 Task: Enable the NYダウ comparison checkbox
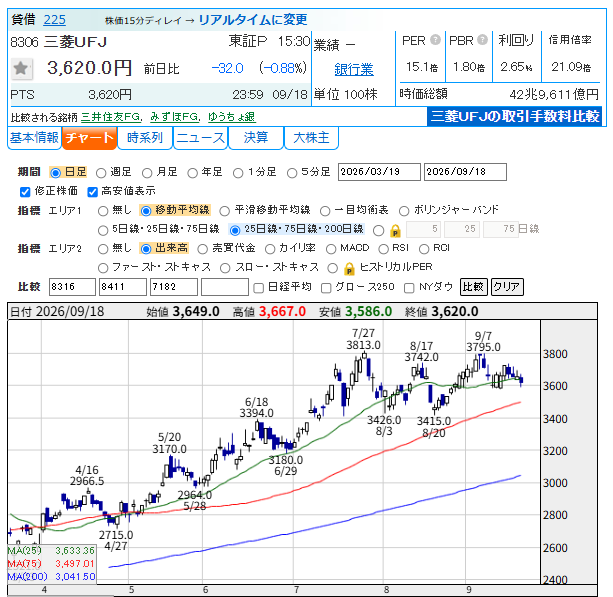[409, 288]
